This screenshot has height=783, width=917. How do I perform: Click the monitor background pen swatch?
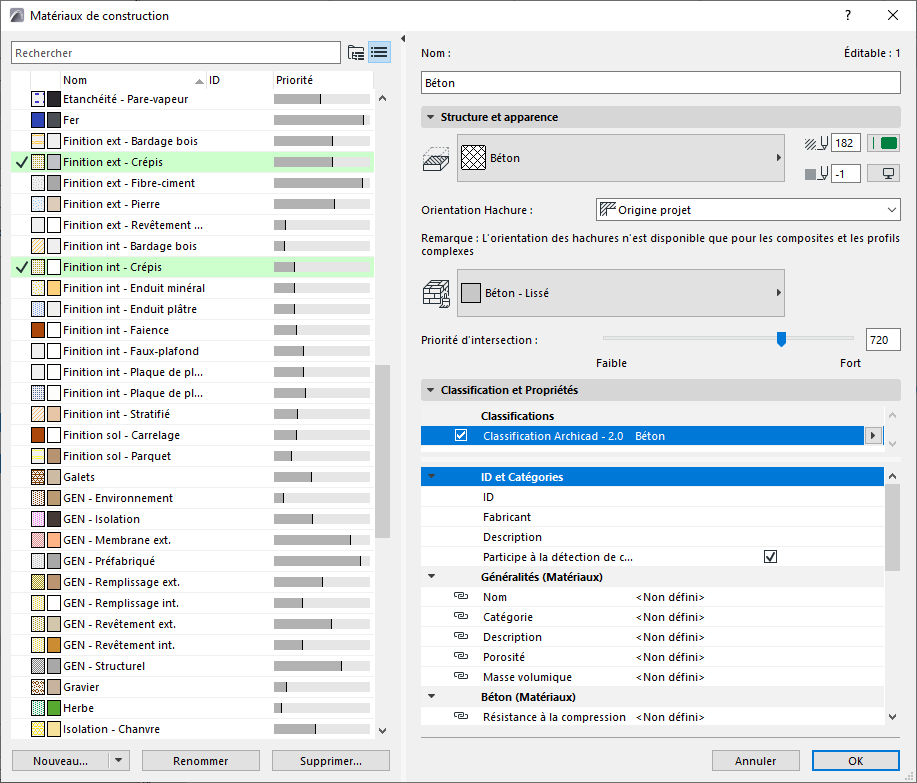pos(883,173)
